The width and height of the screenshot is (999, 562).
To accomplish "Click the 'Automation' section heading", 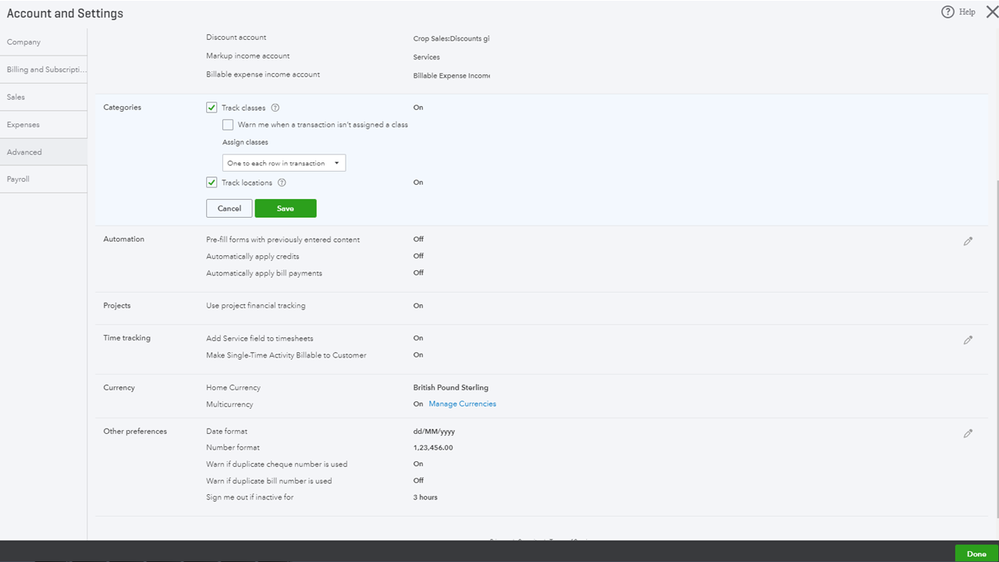I will tap(124, 239).
